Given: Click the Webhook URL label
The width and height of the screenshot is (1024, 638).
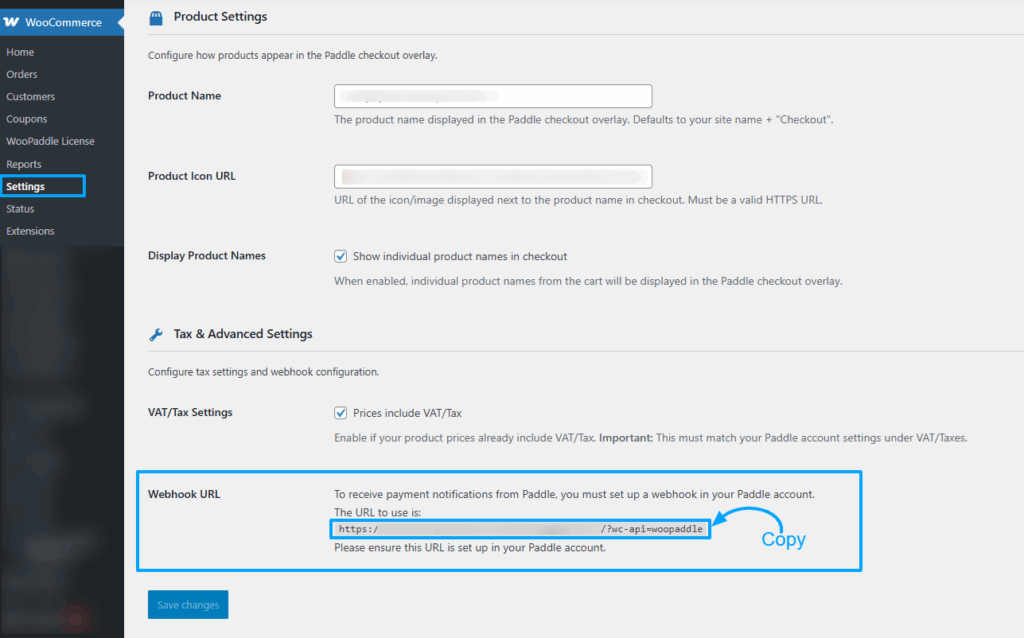Looking at the screenshot, I should (x=184, y=494).
